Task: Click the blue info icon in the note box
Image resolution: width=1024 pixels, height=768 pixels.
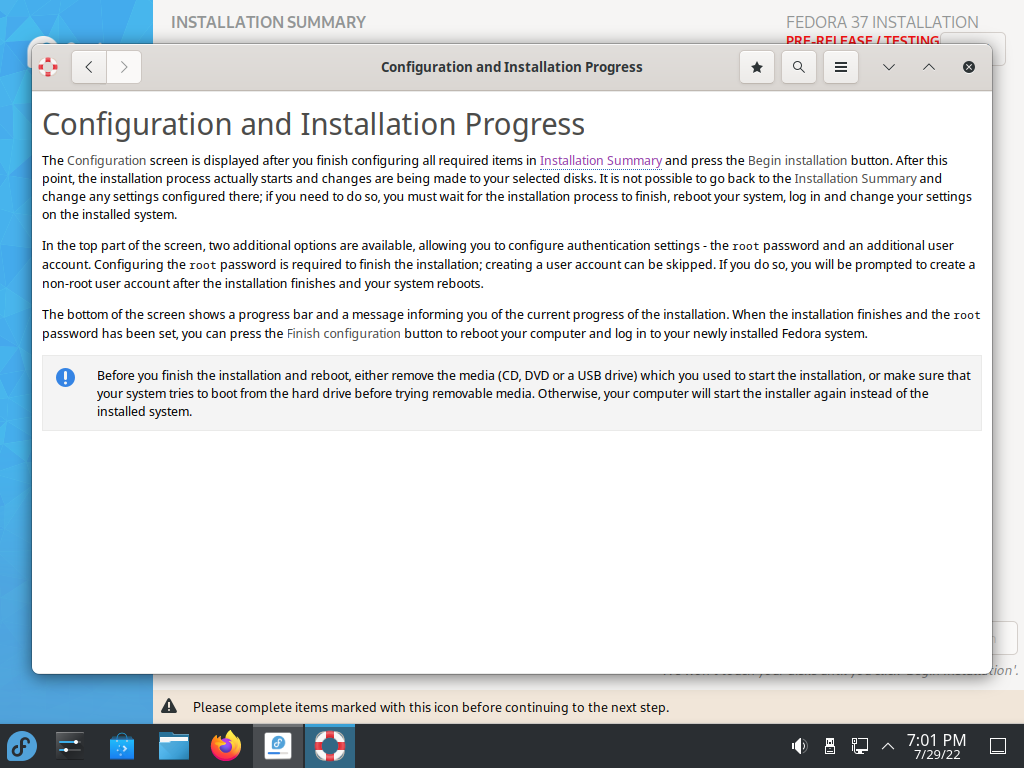Action: [x=65, y=377]
